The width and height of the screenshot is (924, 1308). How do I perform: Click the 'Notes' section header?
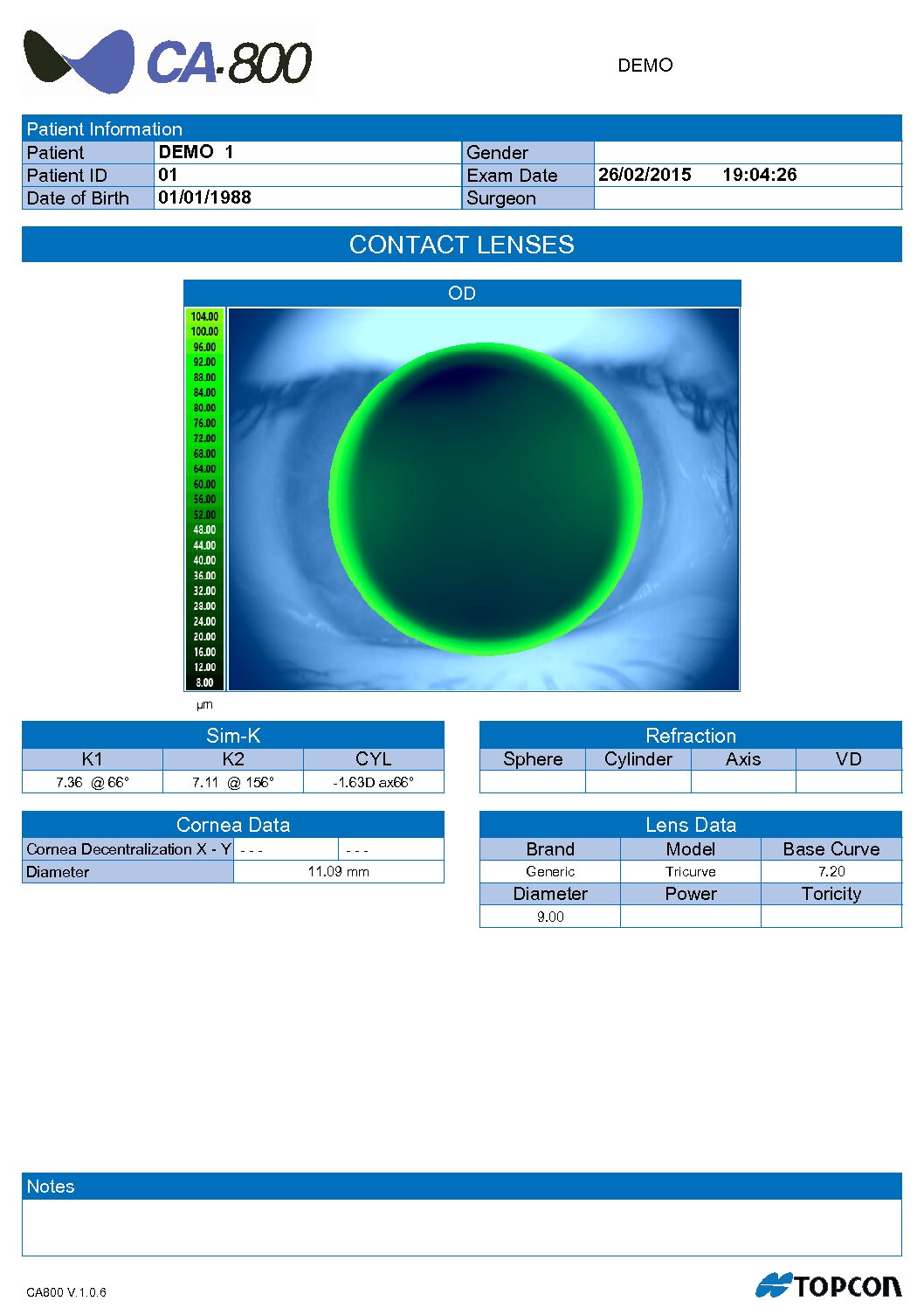(462, 1186)
